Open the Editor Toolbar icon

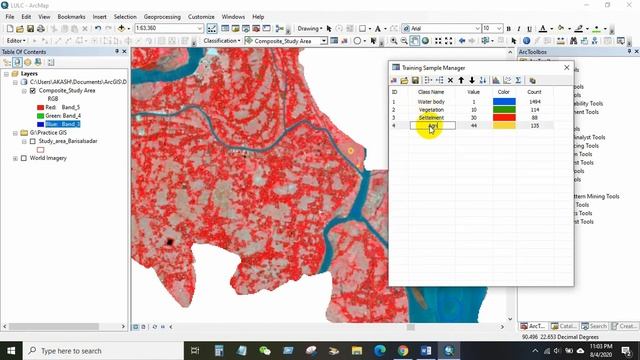(211, 29)
